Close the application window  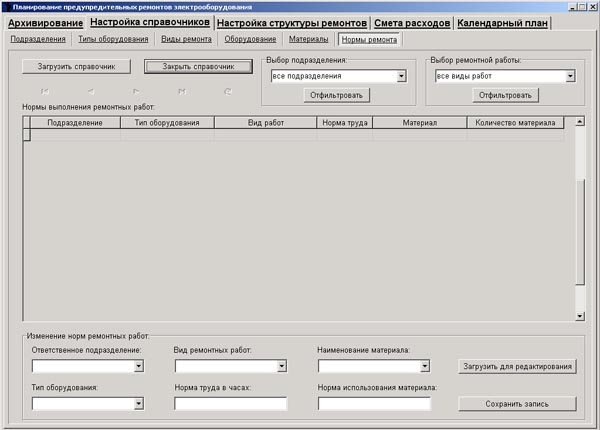[x=592, y=7]
